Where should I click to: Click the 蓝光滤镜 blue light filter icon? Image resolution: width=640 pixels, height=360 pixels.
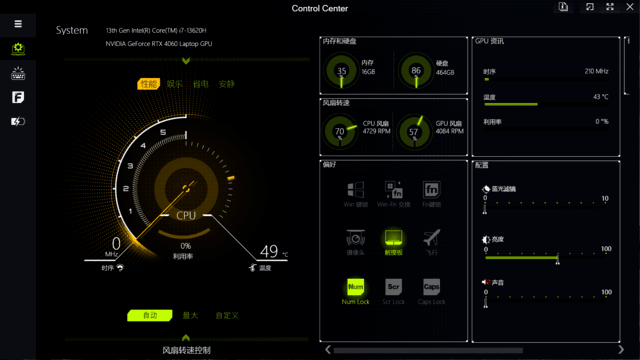click(x=486, y=189)
